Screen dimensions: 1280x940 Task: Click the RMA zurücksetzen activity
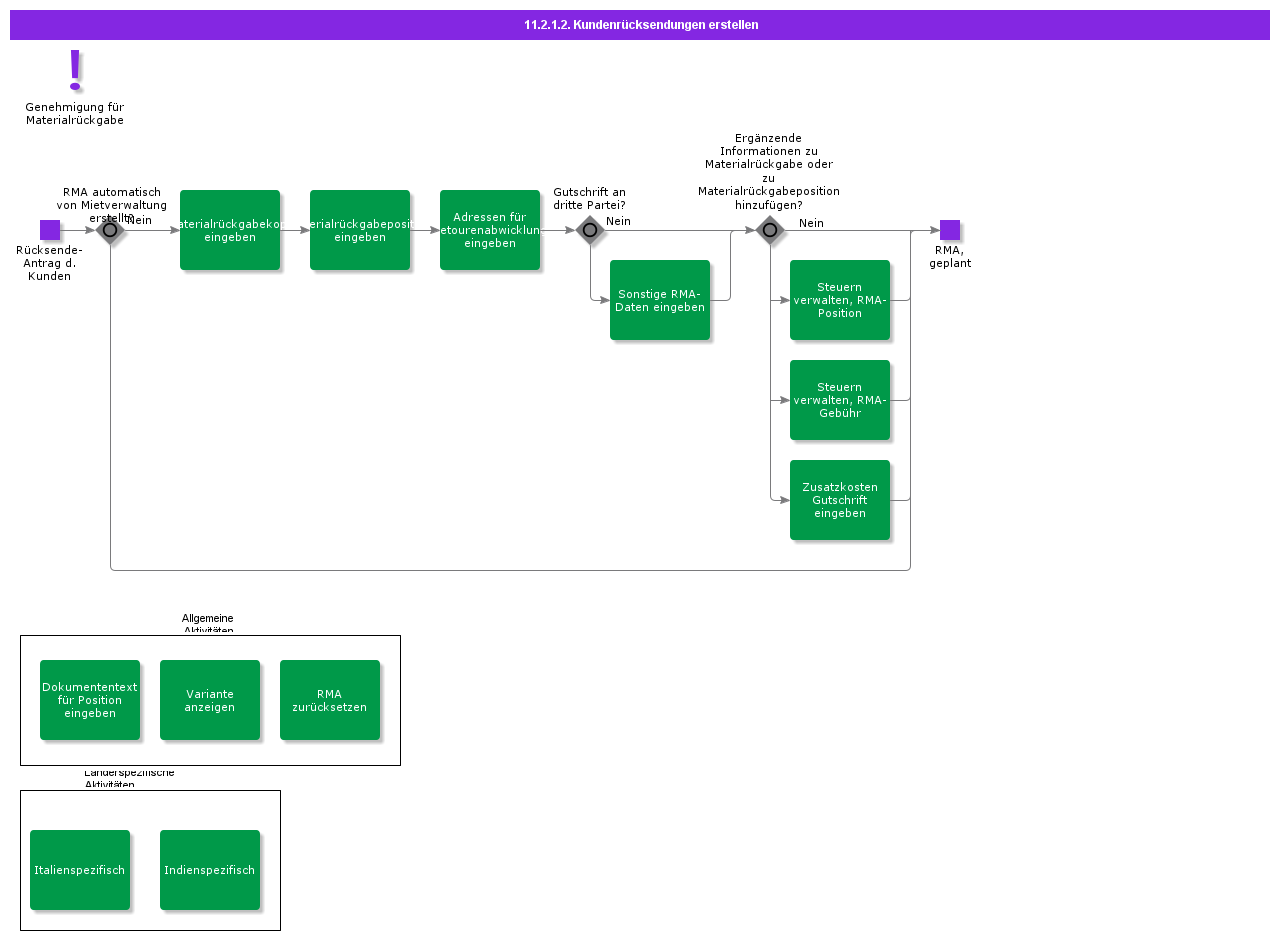pyautogui.click(x=330, y=700)
